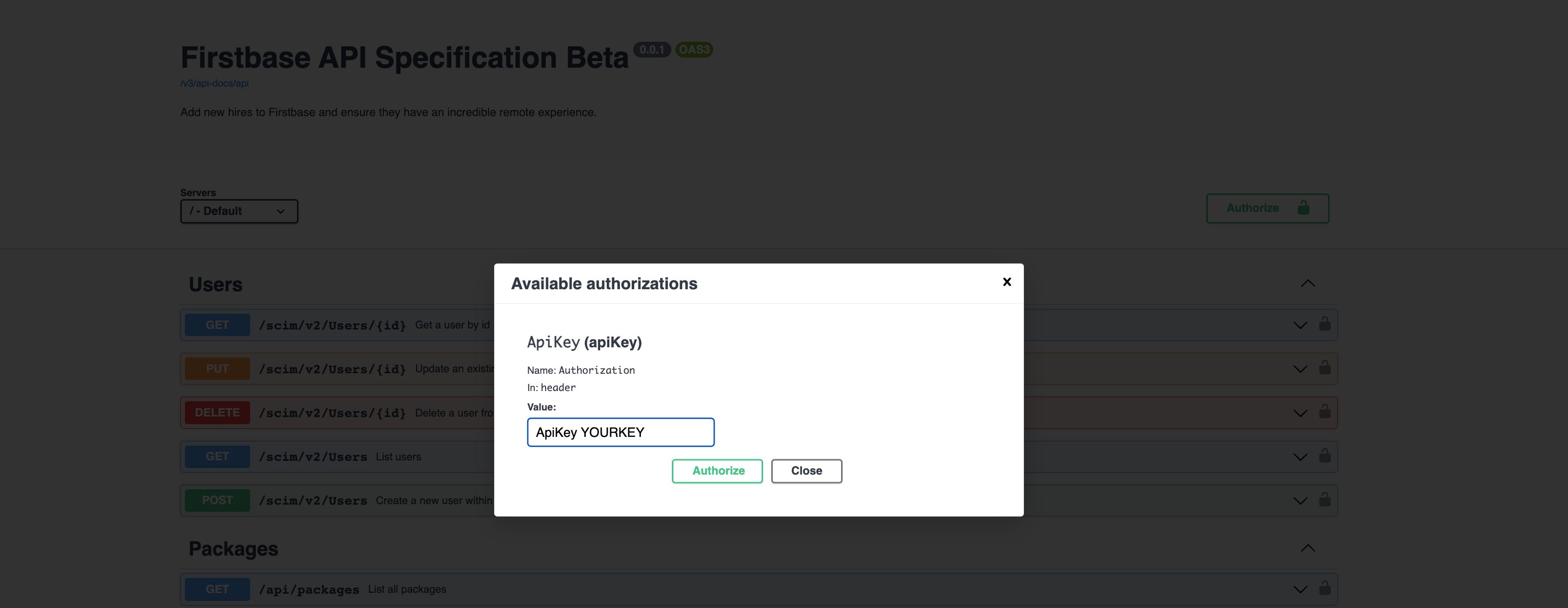Expand the GET /scim/v2/Users/{id} chevron
The height and width of the screenshot is (608, 1568).
(1300, 325)
